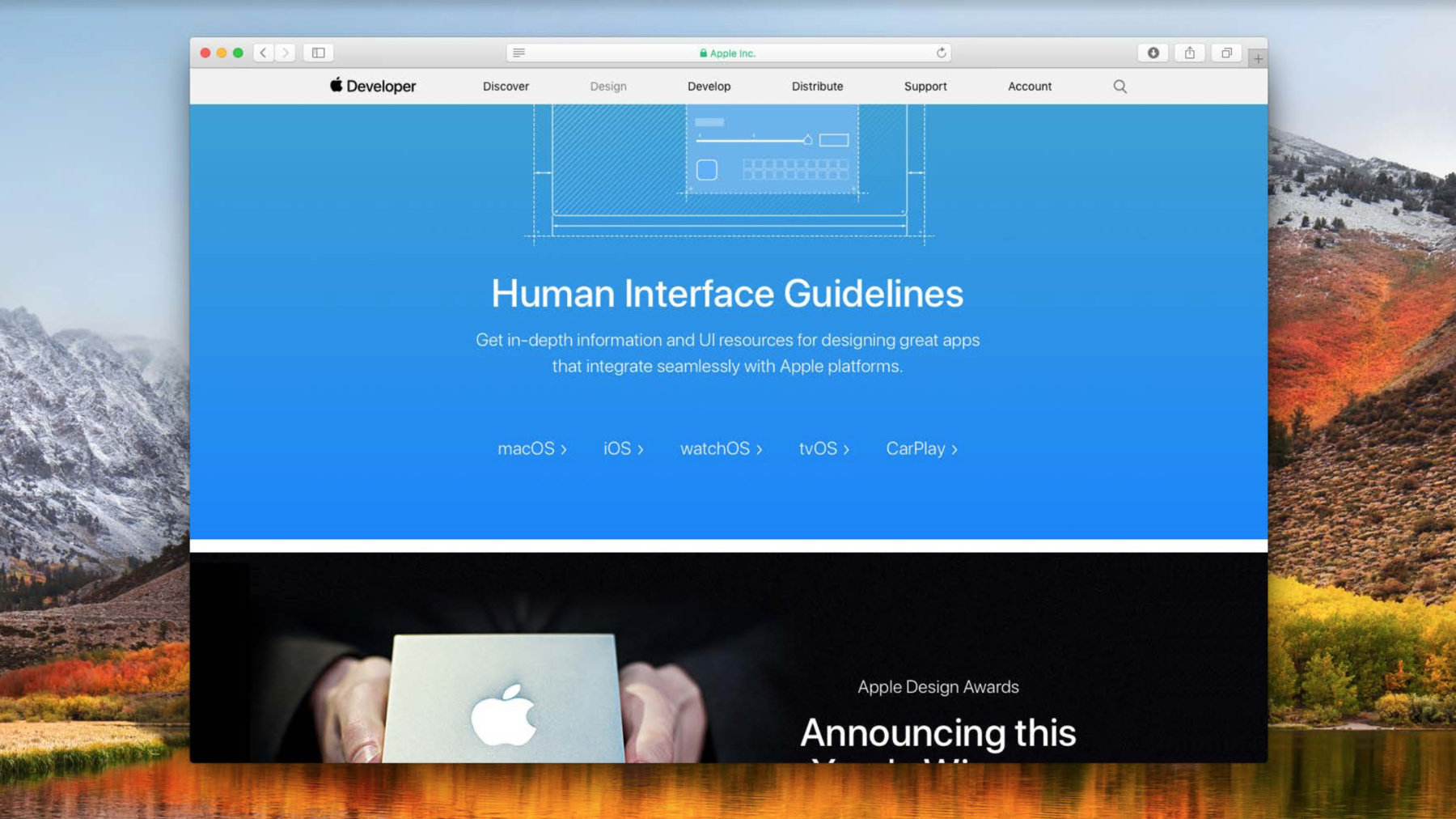Open the Support menu item

[925, 86]
